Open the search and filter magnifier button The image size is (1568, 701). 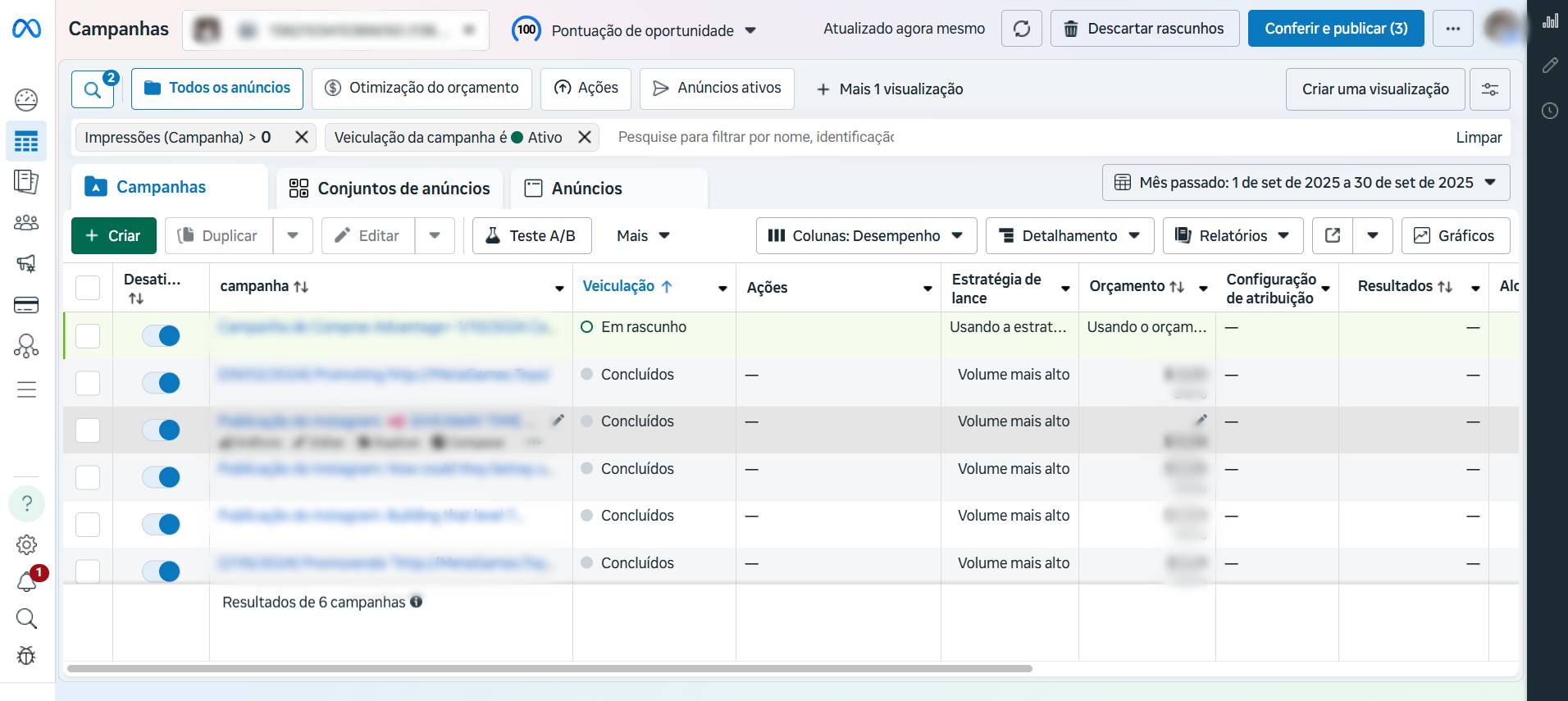coord(93,89)
